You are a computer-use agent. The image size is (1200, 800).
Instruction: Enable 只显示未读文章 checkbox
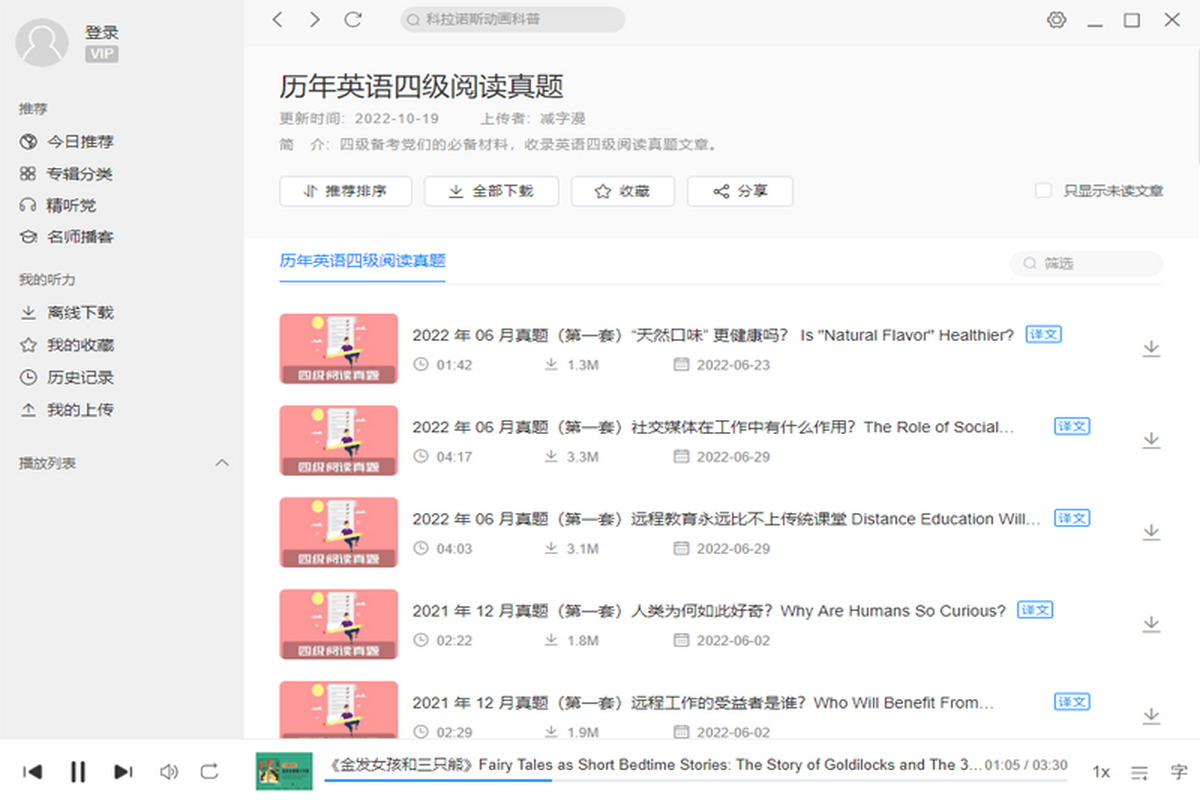pos(1043,191)
